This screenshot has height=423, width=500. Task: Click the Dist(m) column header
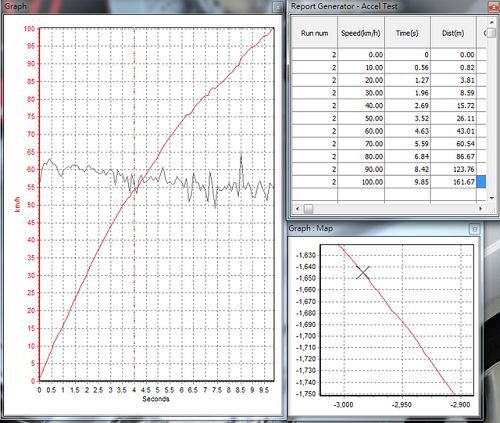coord(453,33)
